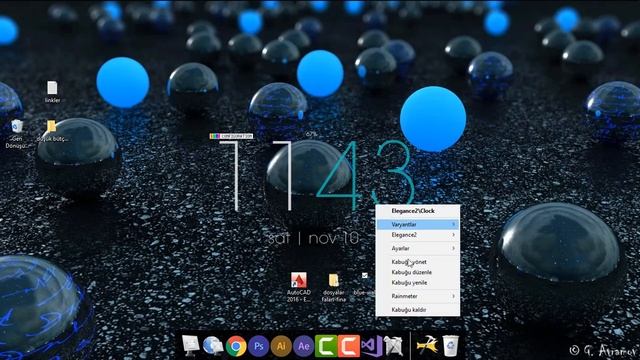Open the network globe dock icon
640x360 pixels.
(213, 346)
